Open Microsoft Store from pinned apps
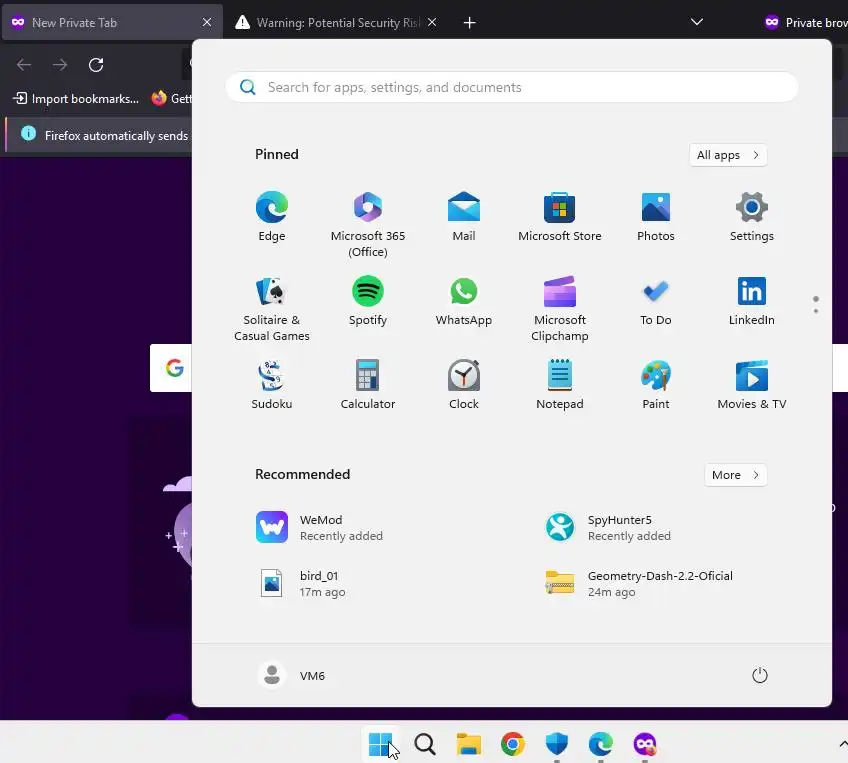Viewport: 848px width, 763px height. point(560,216)
